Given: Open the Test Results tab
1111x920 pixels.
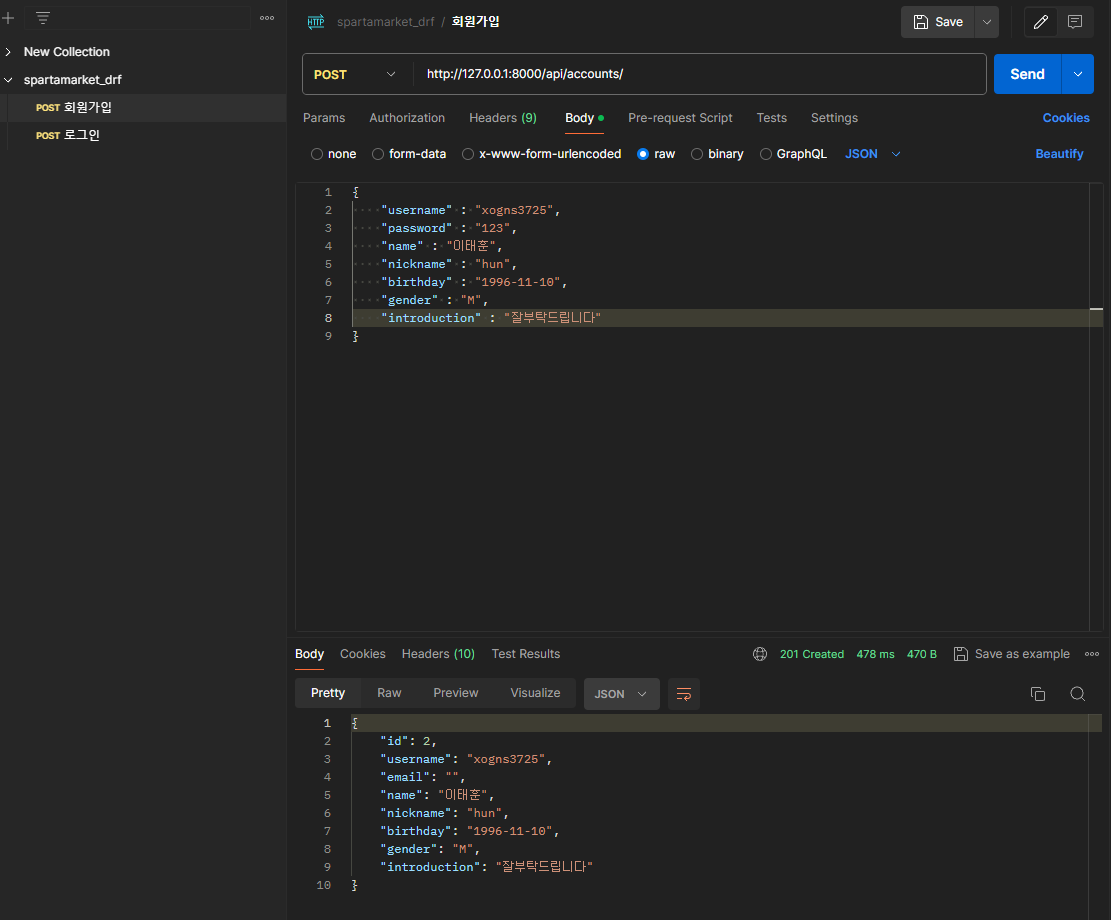Looking at the screenshot, I should (526, 654).
